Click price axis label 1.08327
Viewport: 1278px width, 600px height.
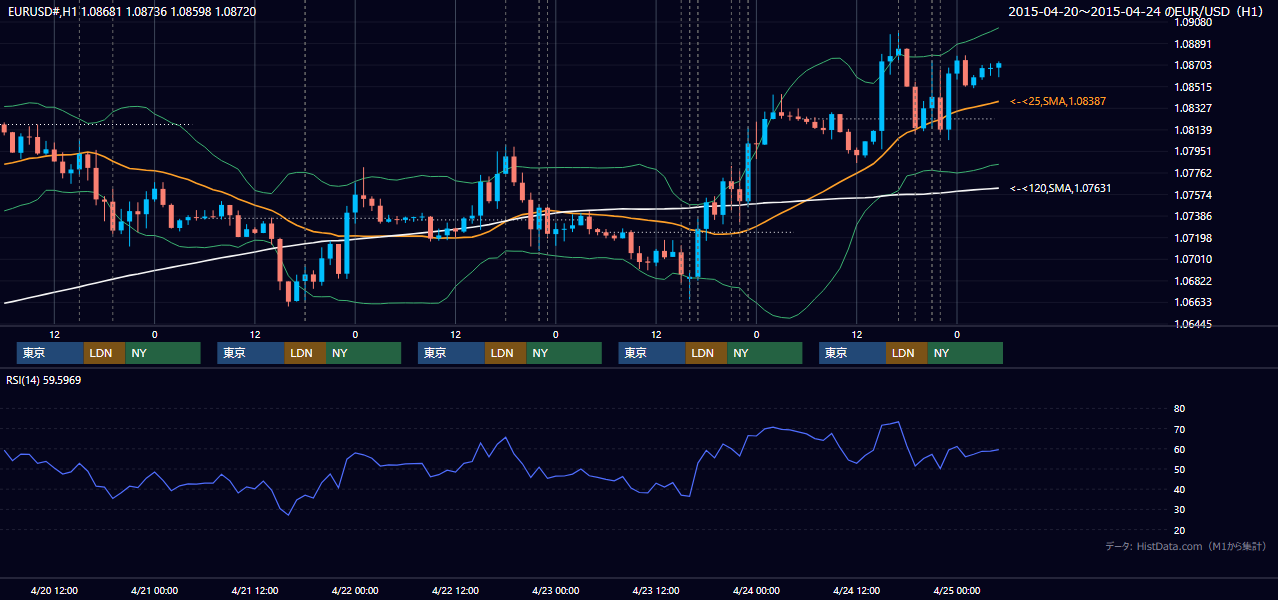point(1192,108)
